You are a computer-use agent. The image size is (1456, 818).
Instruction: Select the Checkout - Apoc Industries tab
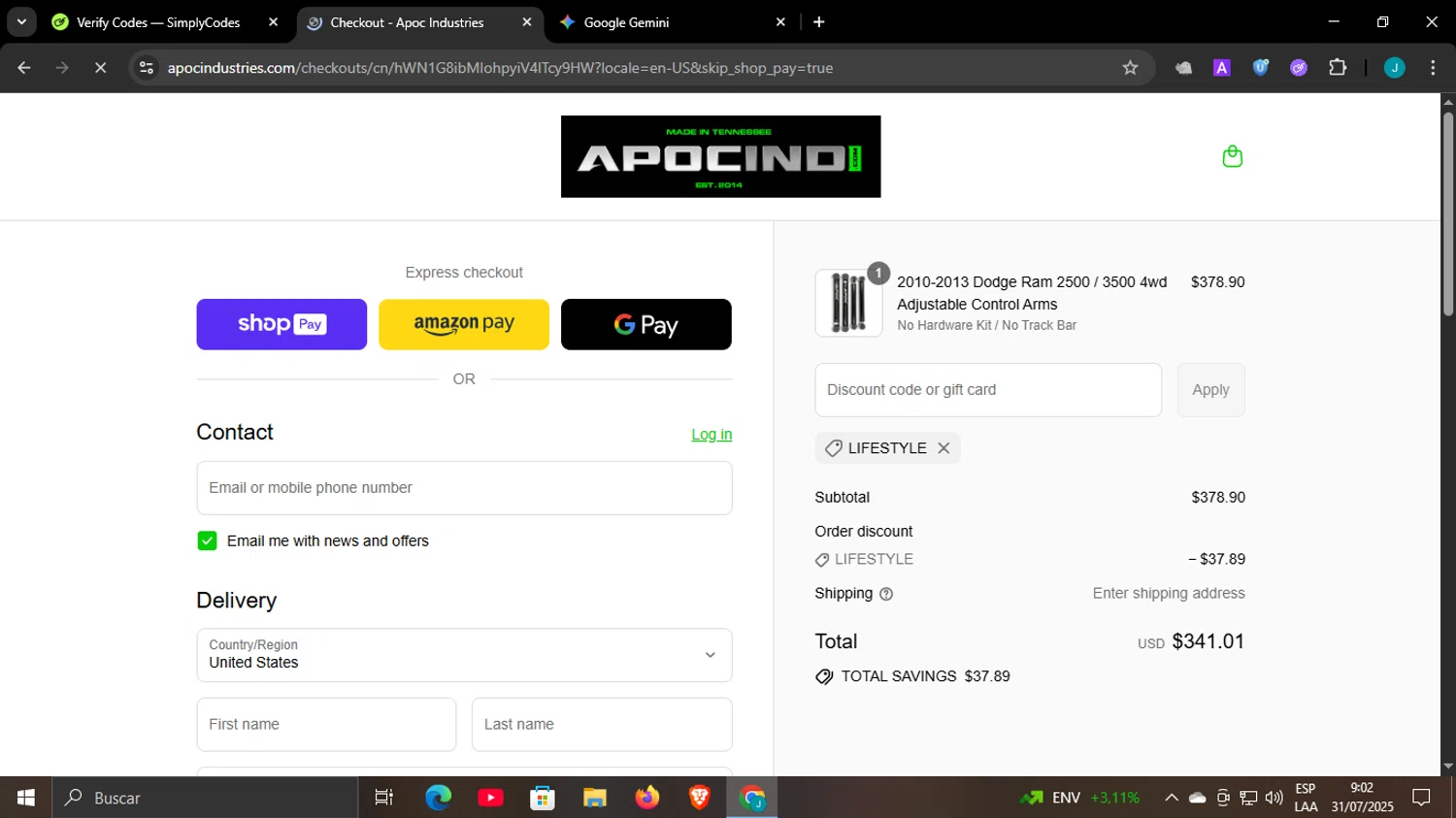(407, 22)
